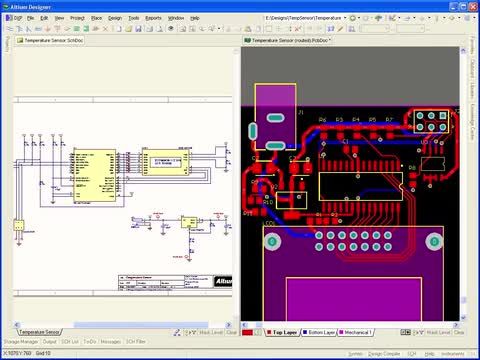This screenshot has width=480, height=360.
Task: Click the selection rectangle icon in PCB toolbar
Action: click(x=269, y=29)
